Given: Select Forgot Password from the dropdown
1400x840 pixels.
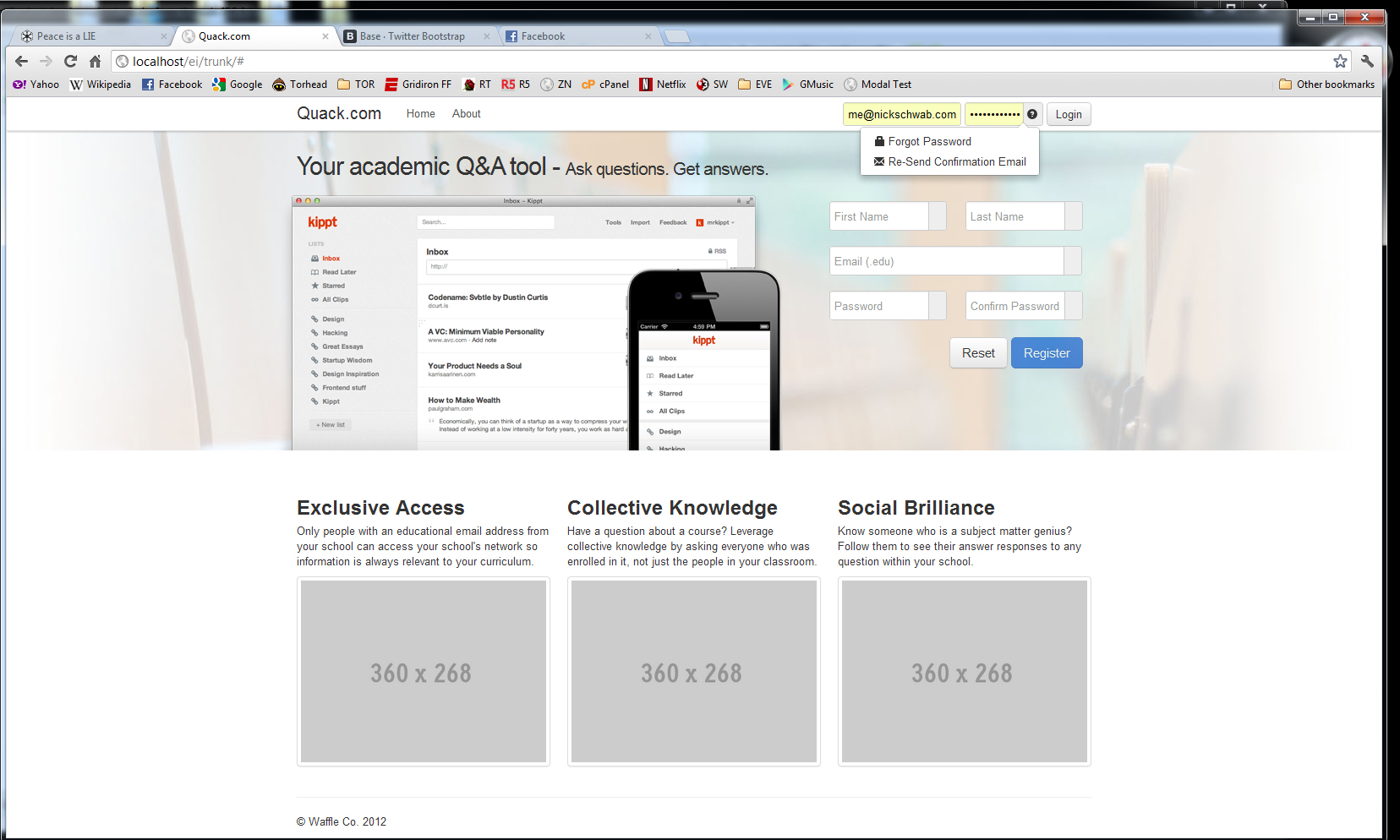Looking at the screenshot, I should click(929, 142).
